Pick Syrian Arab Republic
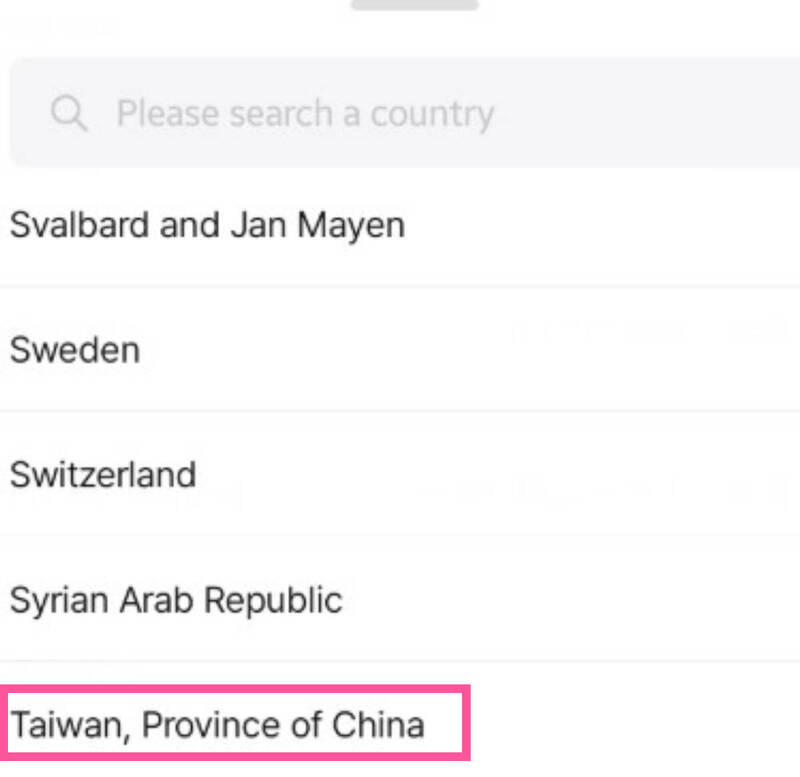800x777 pixels. (x=400, y=599)
